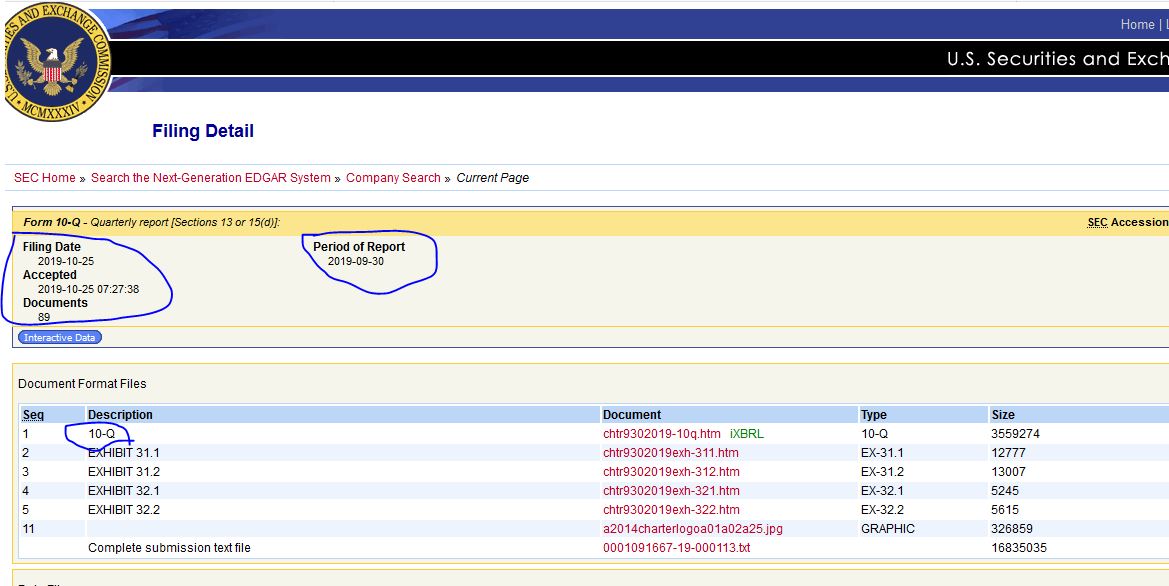This screenshot has height=586, width=1169.
Task: Open complete submission file 0001091667-19-000113.txt
Action: click(x=676, y=548)
